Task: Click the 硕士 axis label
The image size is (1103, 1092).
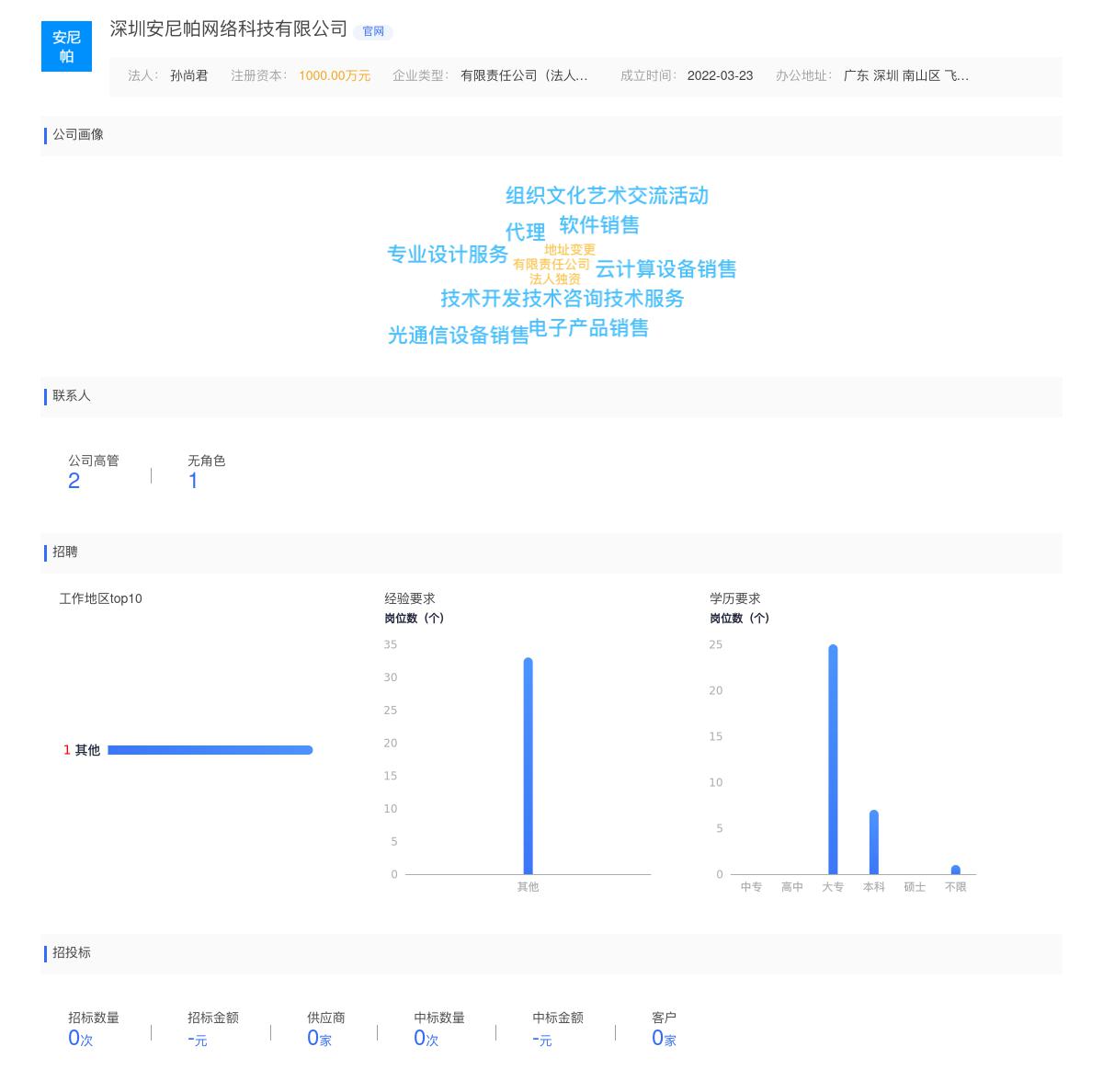Action: [915, 887]
